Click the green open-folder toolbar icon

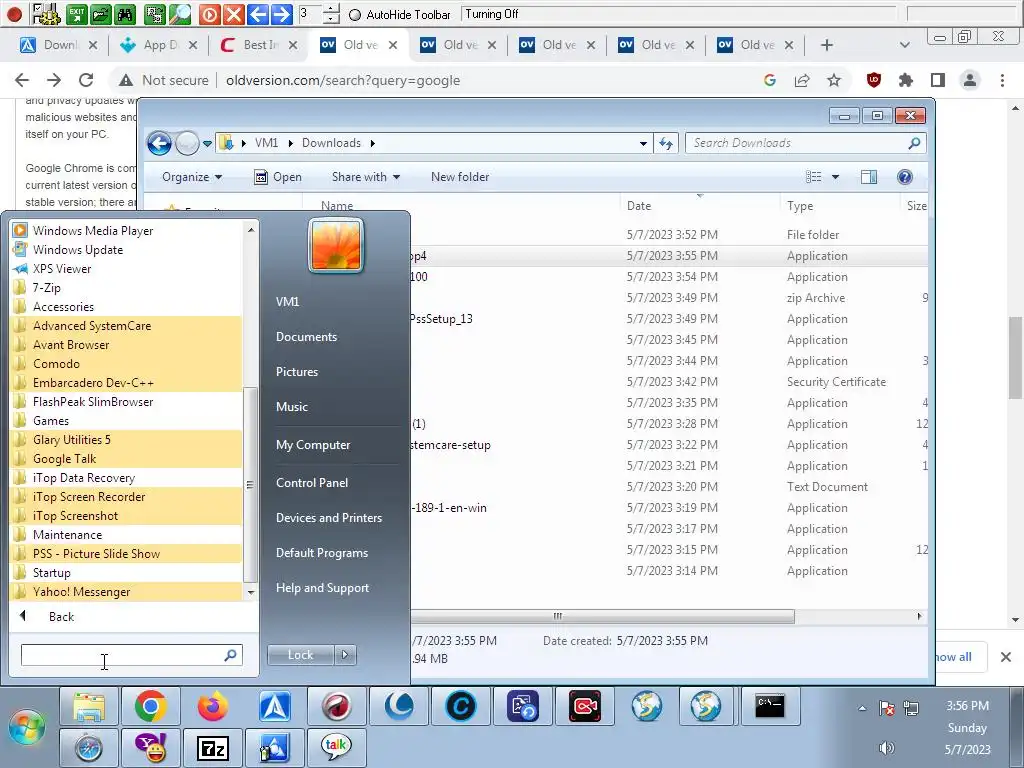point(101,14)
